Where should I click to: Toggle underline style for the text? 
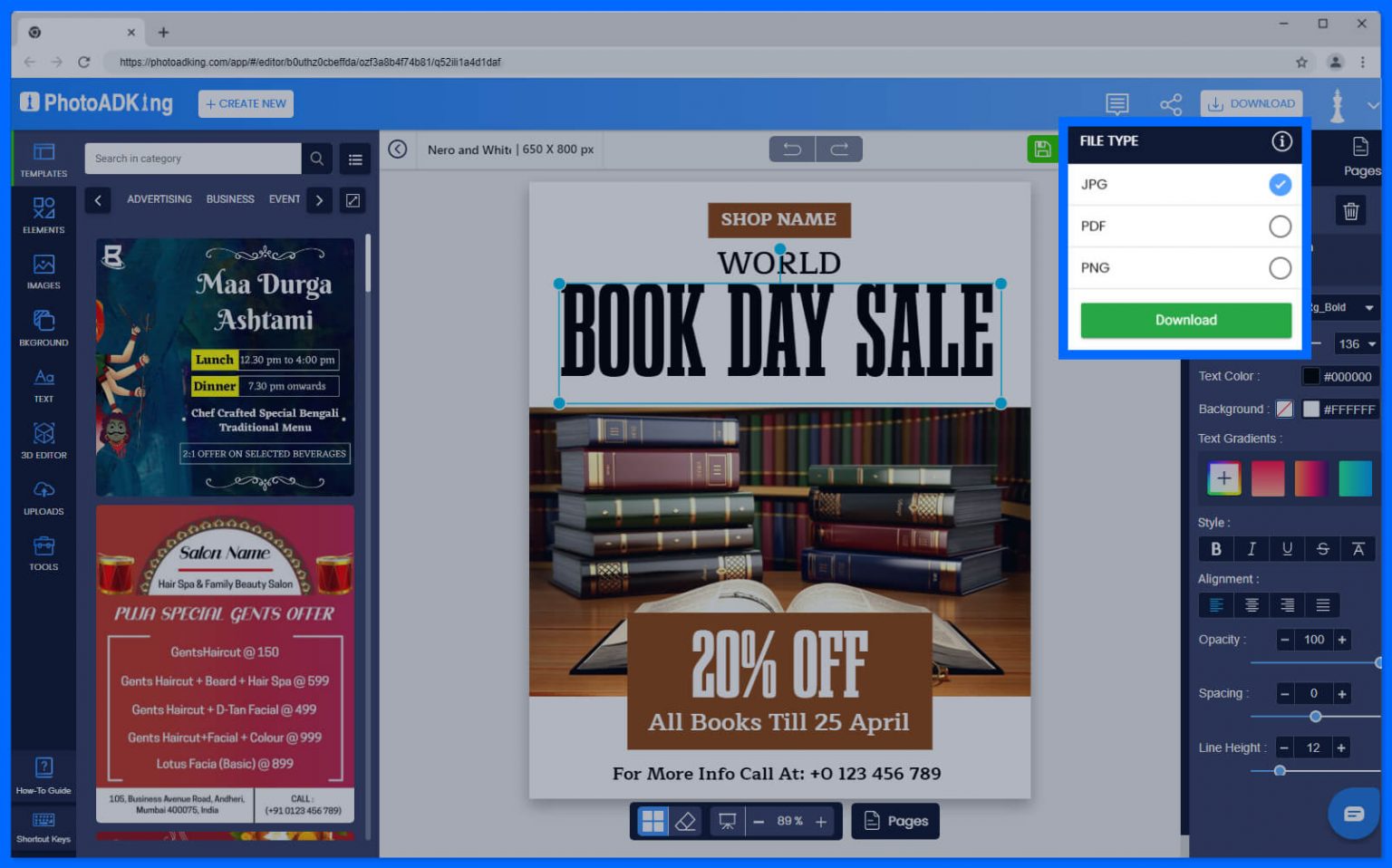pyautogui.click(x=1287, y=549)
